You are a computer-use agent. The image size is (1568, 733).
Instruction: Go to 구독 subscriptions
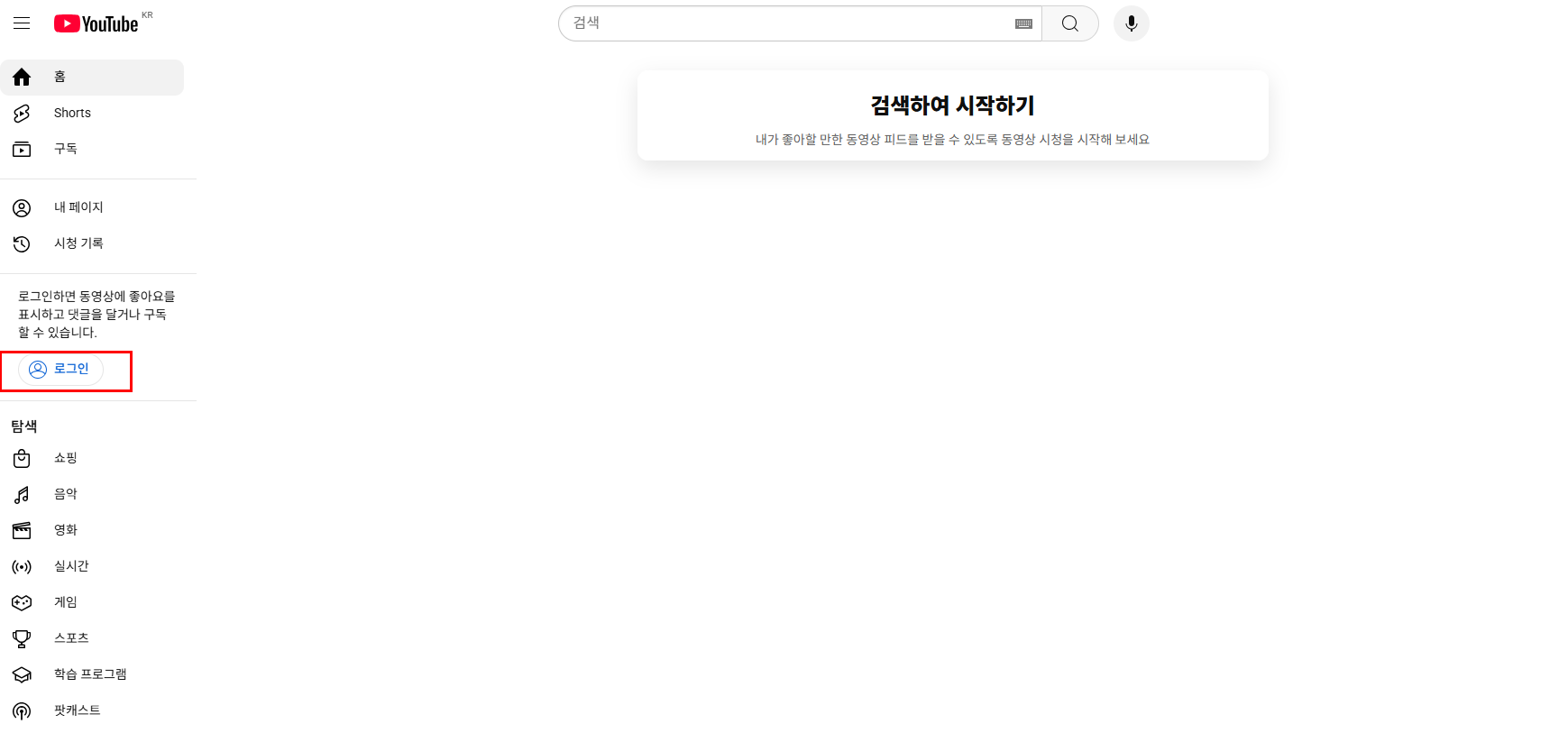[x=65, y=149]
